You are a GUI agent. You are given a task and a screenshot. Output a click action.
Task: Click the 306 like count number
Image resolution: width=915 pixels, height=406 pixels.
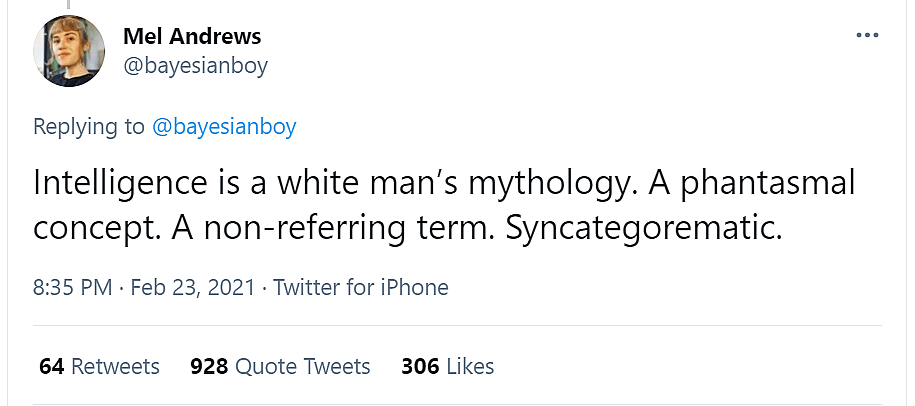click(x=420, y=367)
